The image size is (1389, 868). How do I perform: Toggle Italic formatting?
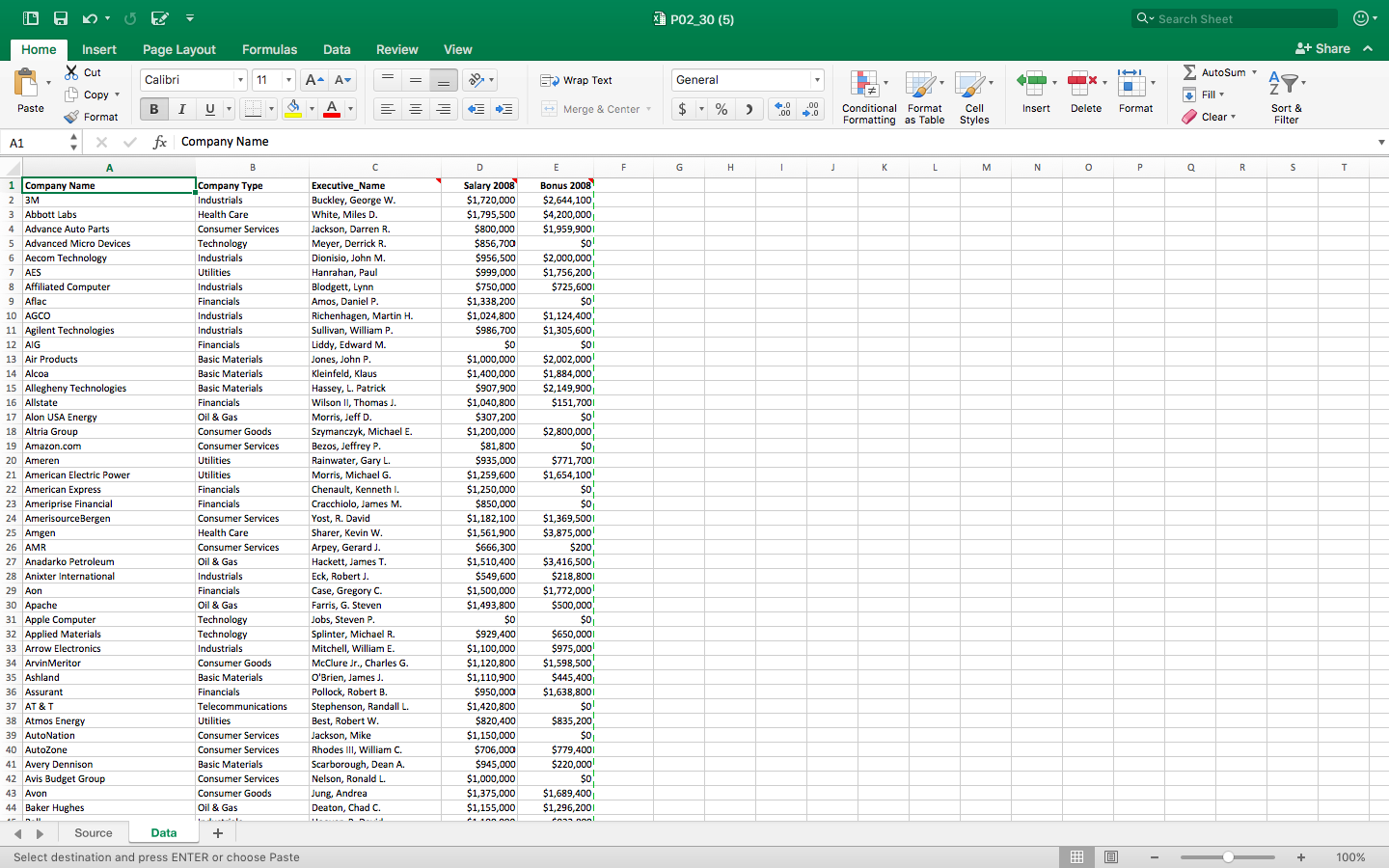pyautogui.click(x=181, y=109)
